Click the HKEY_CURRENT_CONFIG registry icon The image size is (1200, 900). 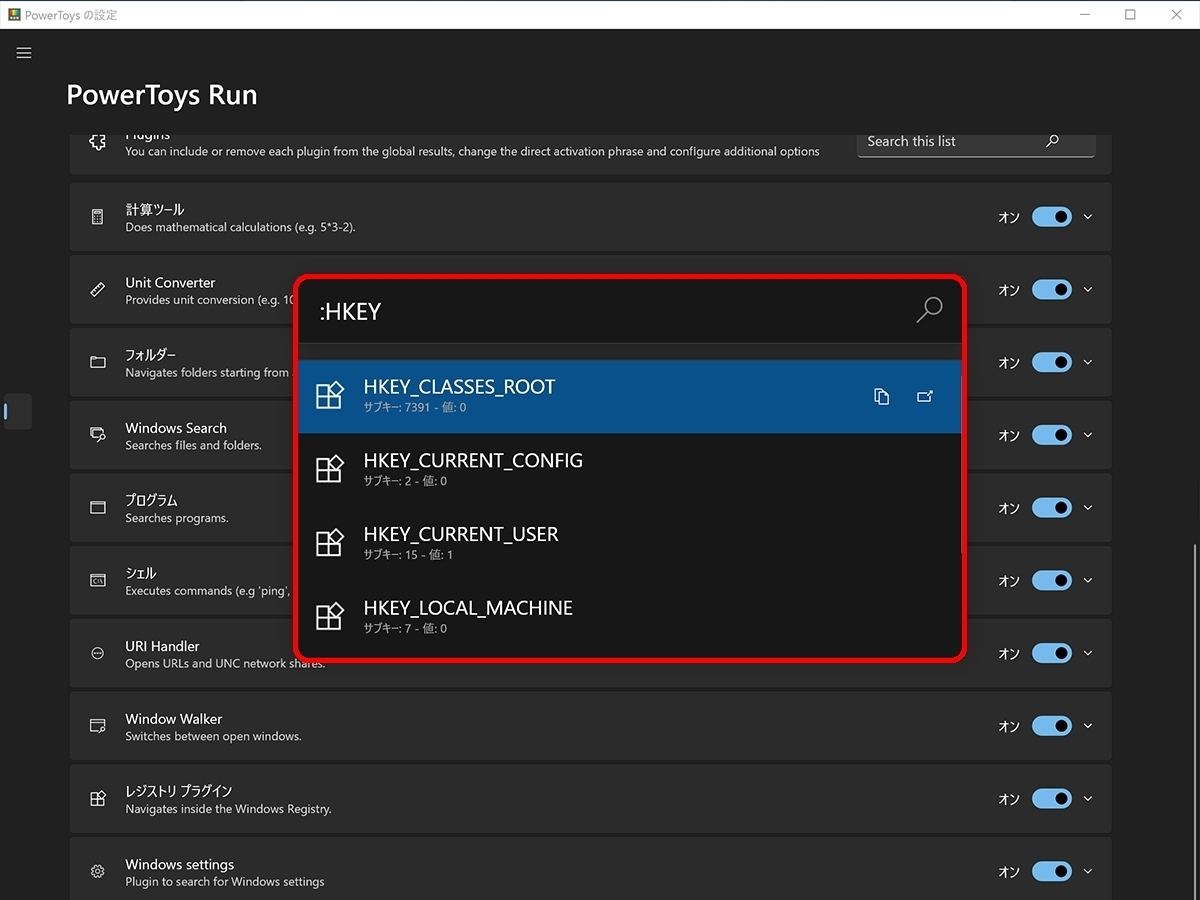pyautogui.click(x=330, y=469)
